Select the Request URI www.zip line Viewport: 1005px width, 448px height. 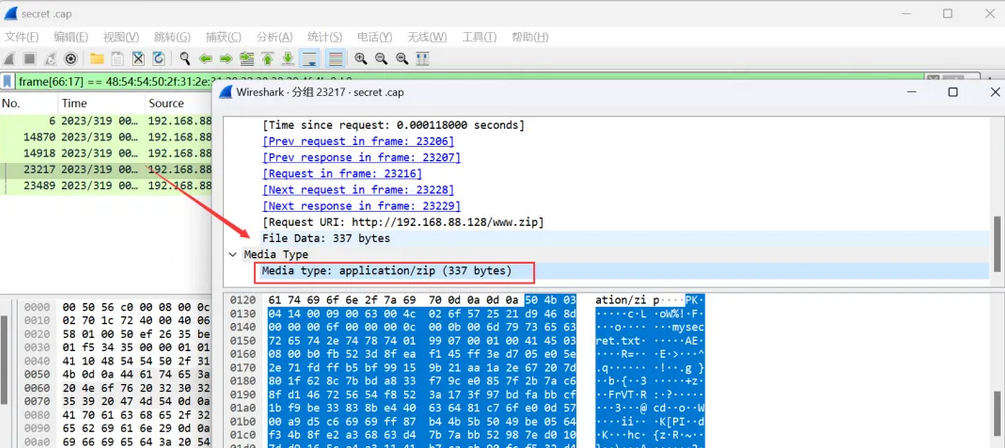(403, 222)
